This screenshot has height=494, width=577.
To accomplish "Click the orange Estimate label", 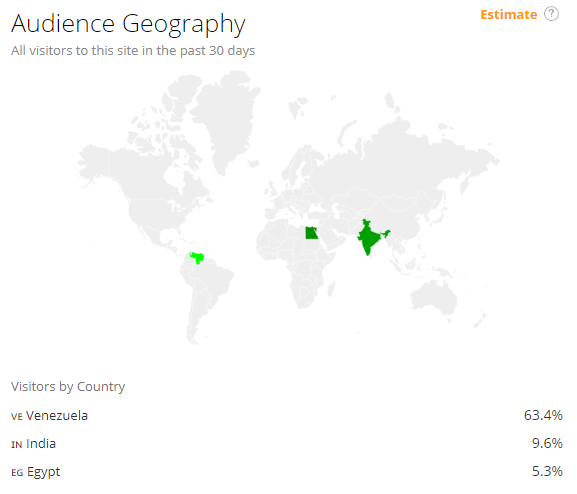I will point(509,15).
